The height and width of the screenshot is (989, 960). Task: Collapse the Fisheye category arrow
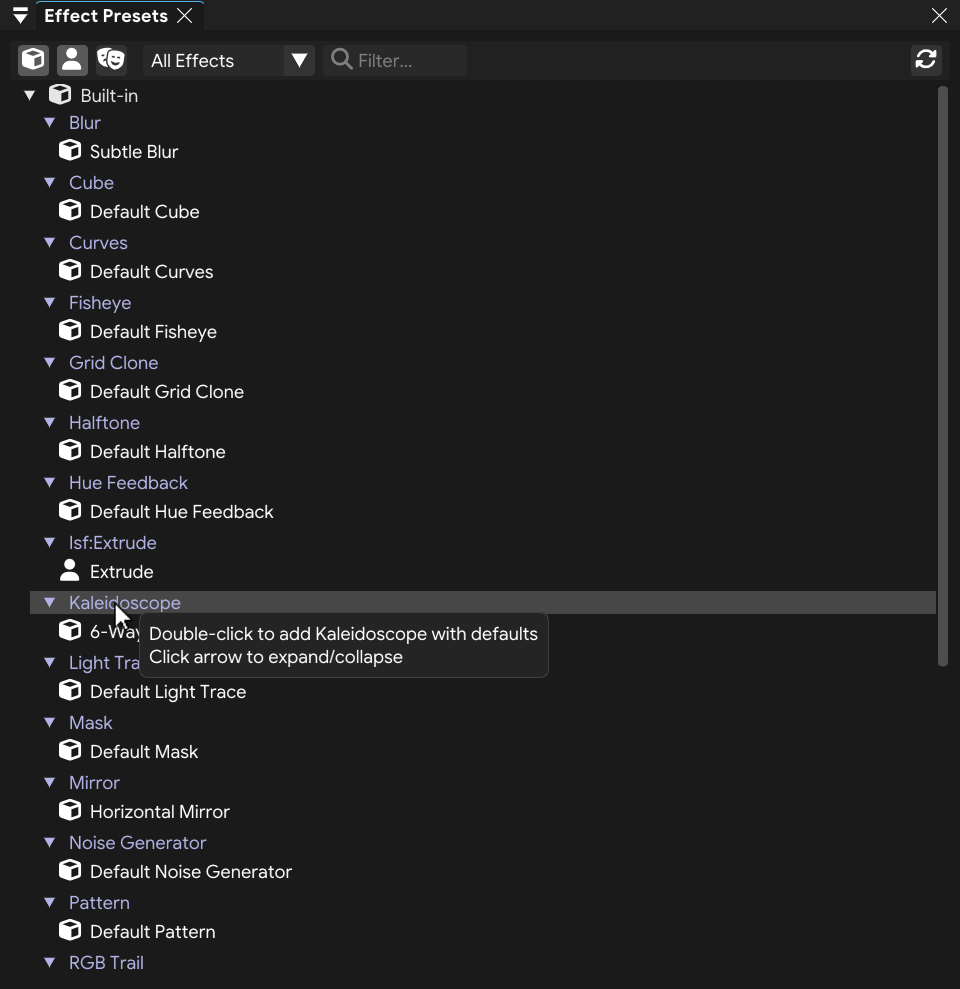click(x=50, y=302)
